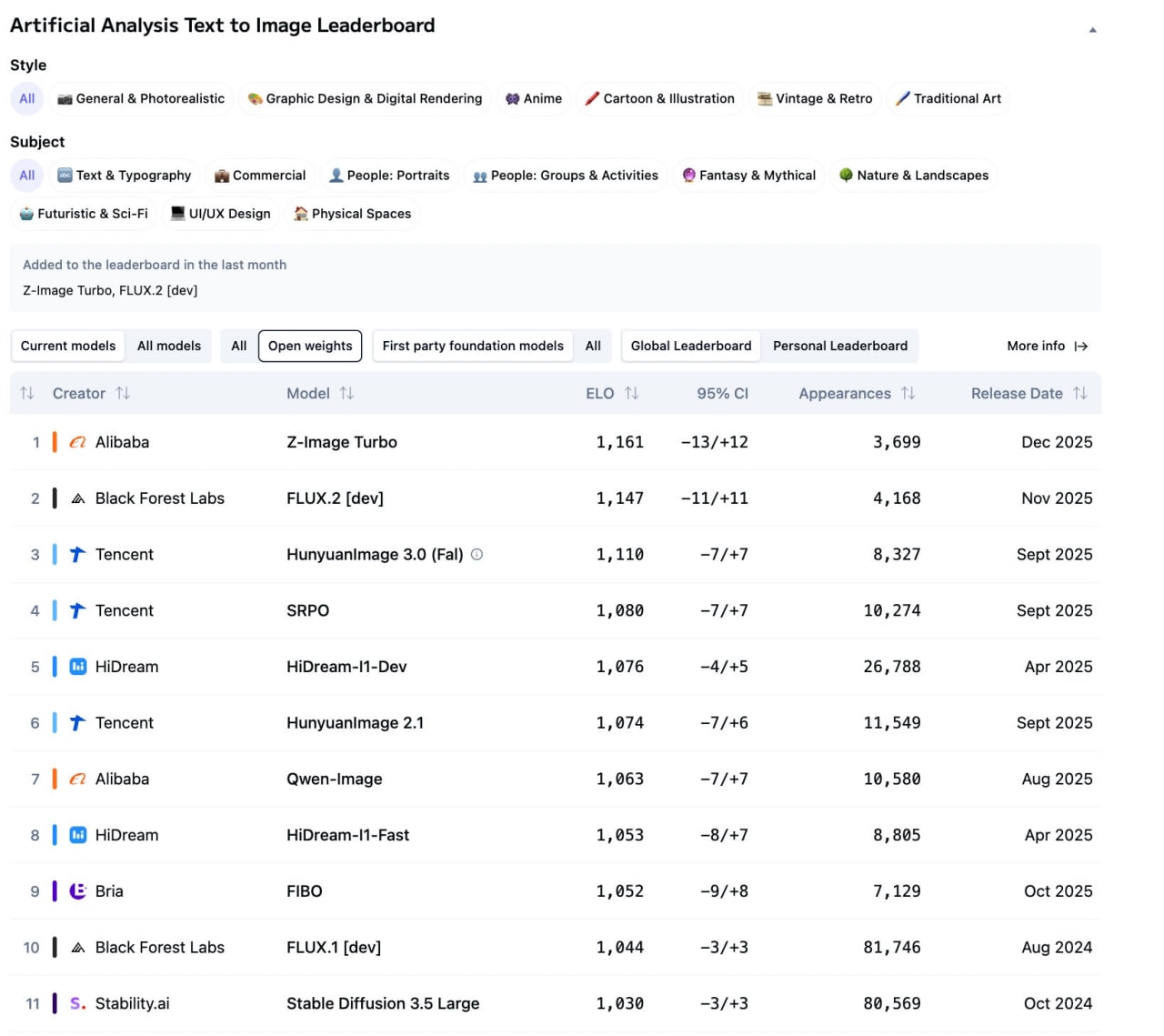Switch to Personal Leaderboard
The image size is (1164, 1036).
click(x=839, y=346)
